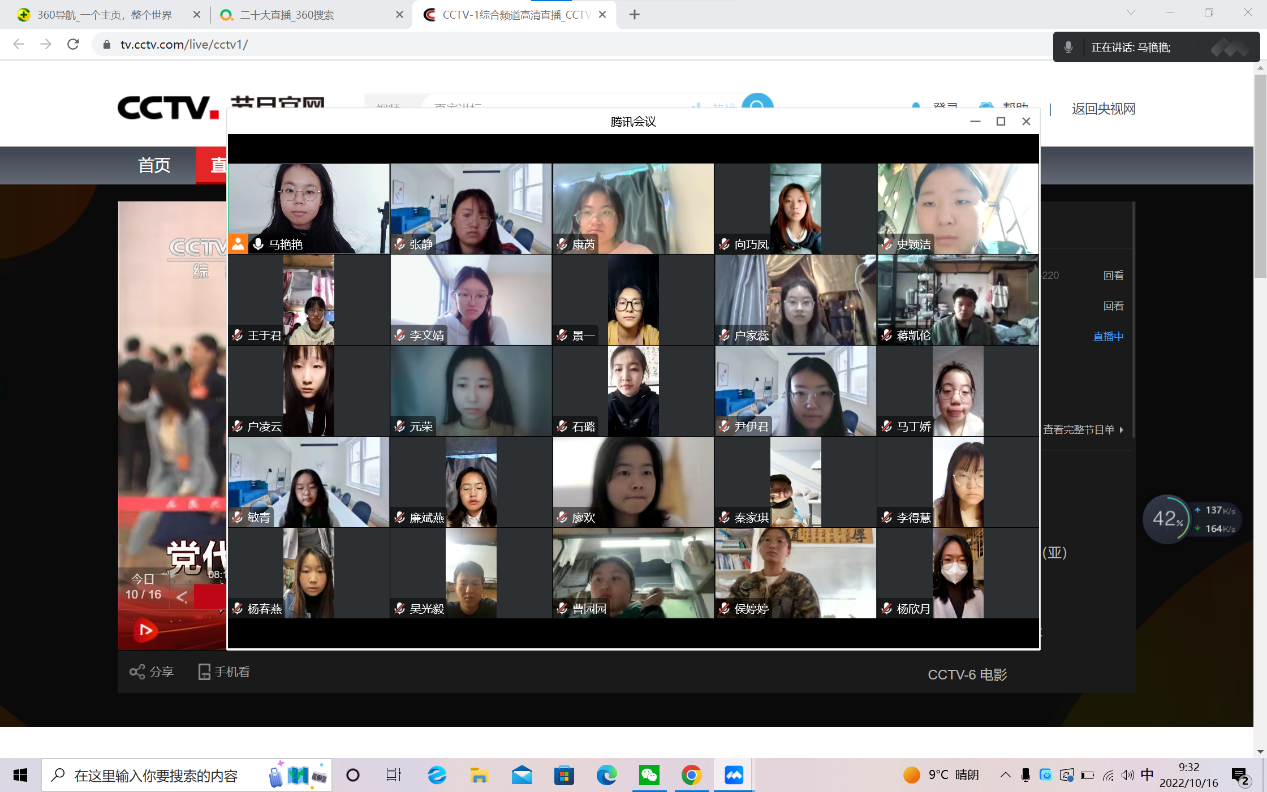Open WeChat from the taskbar

point(649,775)
